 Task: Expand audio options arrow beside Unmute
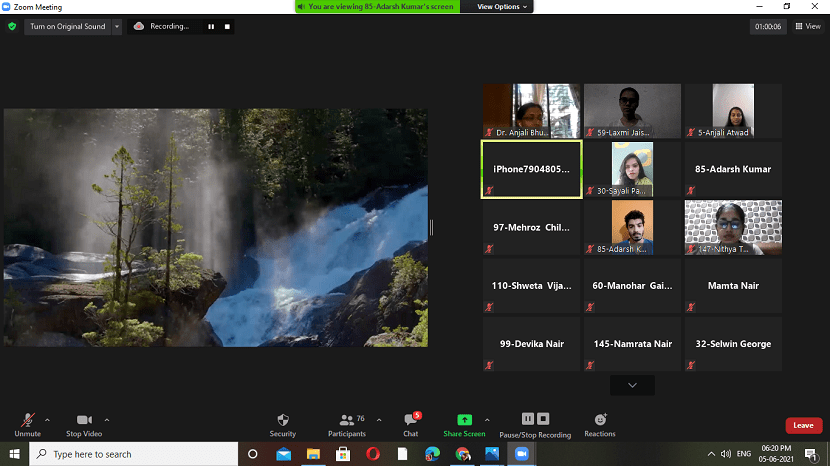coord(47,420)
